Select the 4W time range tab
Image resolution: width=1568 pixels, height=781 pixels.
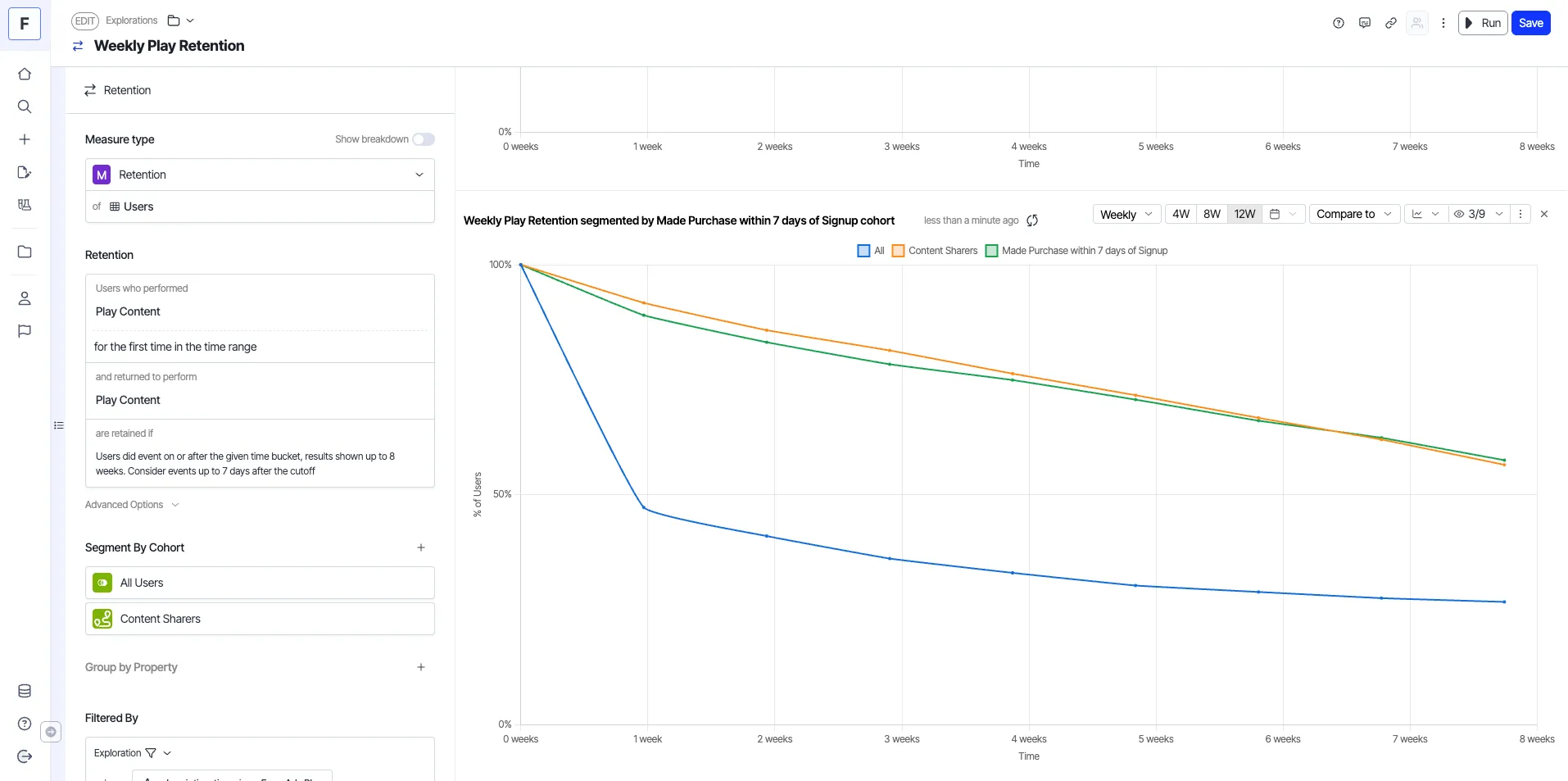(1181, 214)
